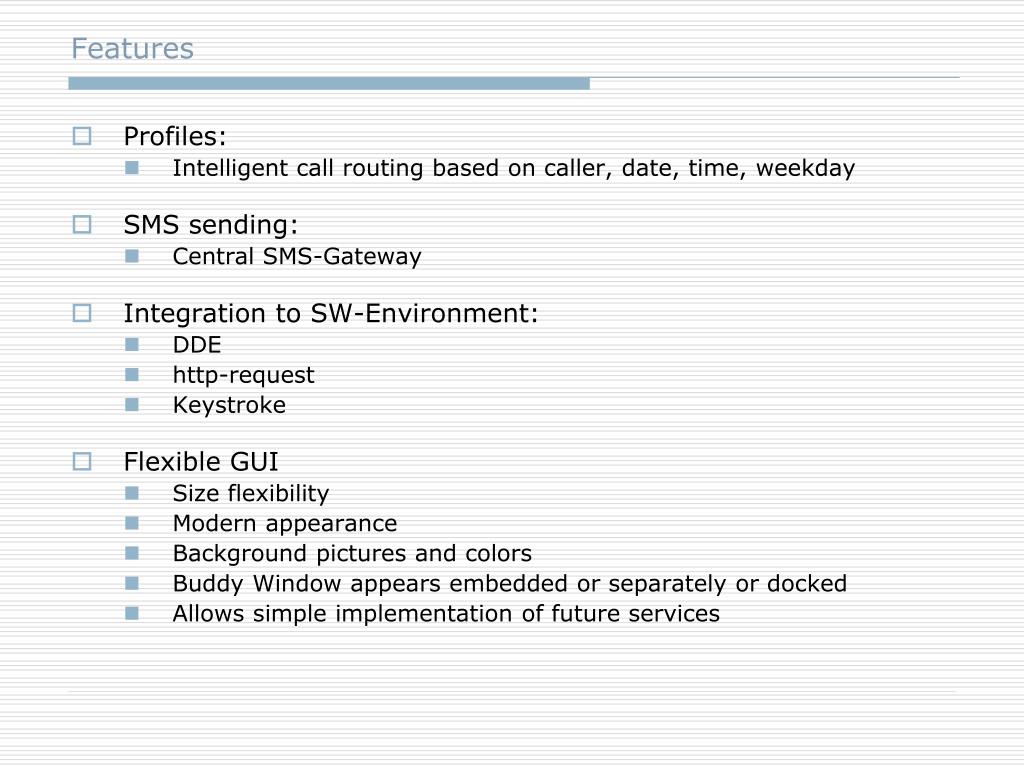Select the Features slide title

point(133,49)
